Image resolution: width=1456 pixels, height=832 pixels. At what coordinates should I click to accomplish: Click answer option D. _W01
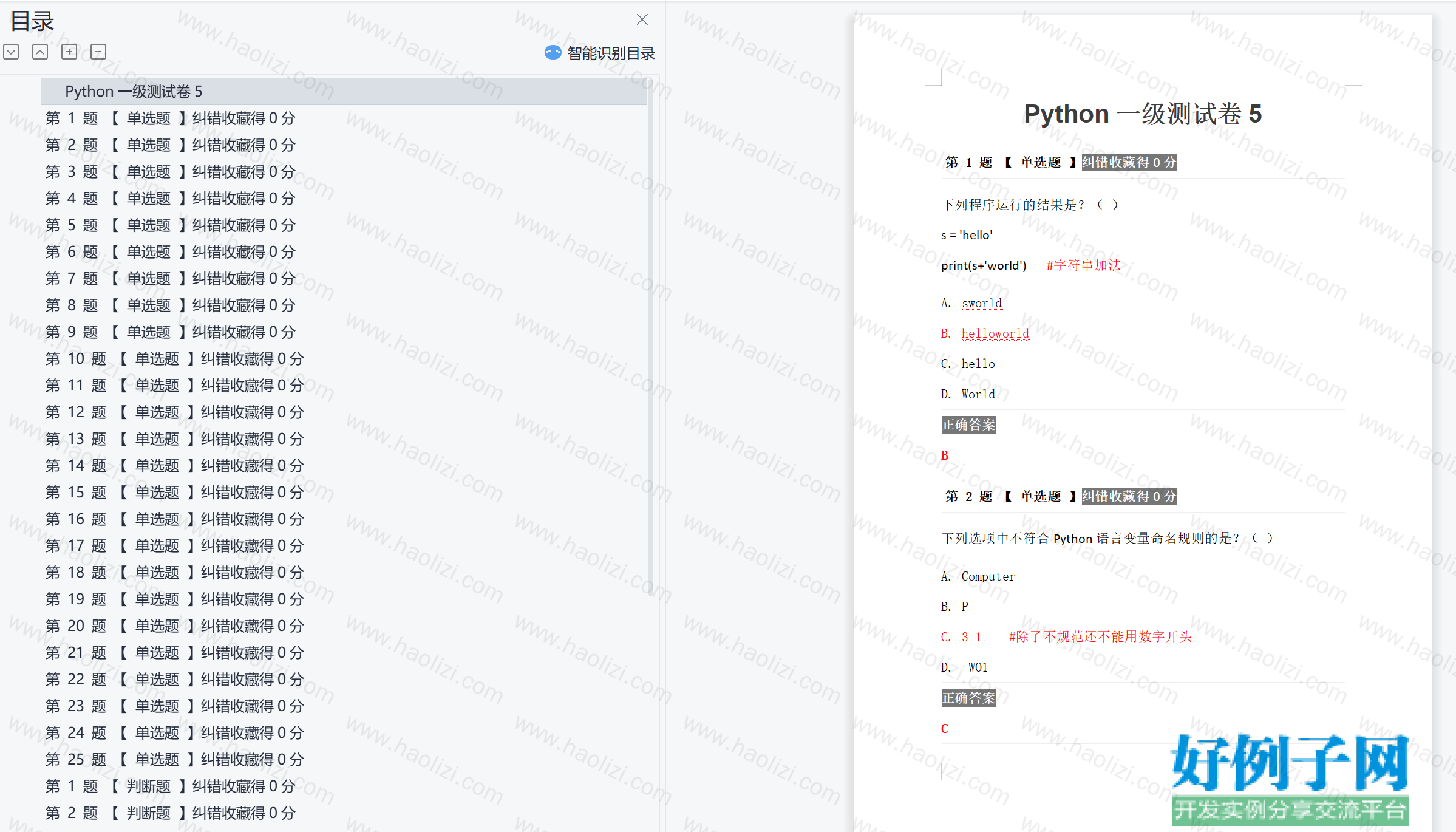click(x=965, y=667)
